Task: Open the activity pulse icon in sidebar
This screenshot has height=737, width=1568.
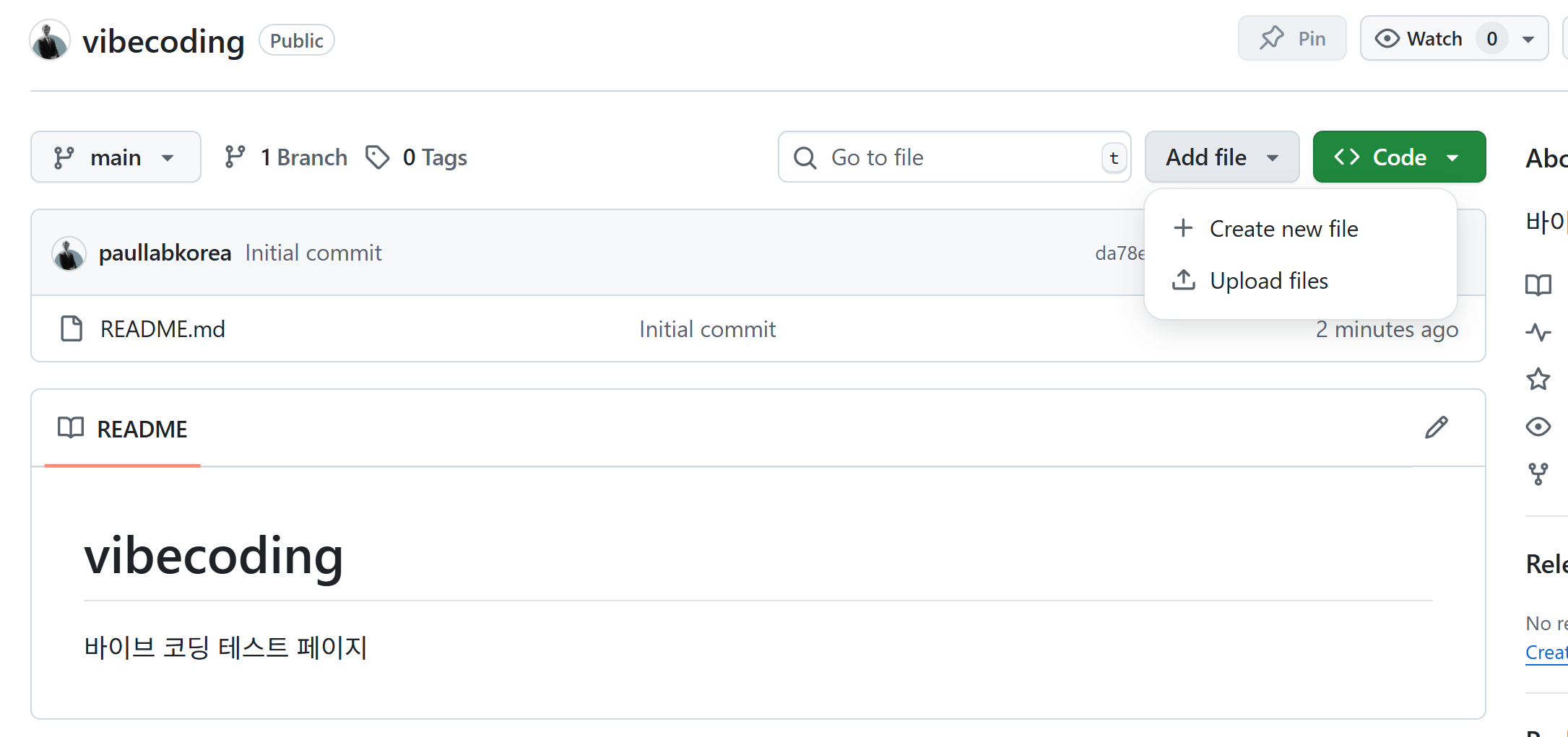Action: point(1538,332)
